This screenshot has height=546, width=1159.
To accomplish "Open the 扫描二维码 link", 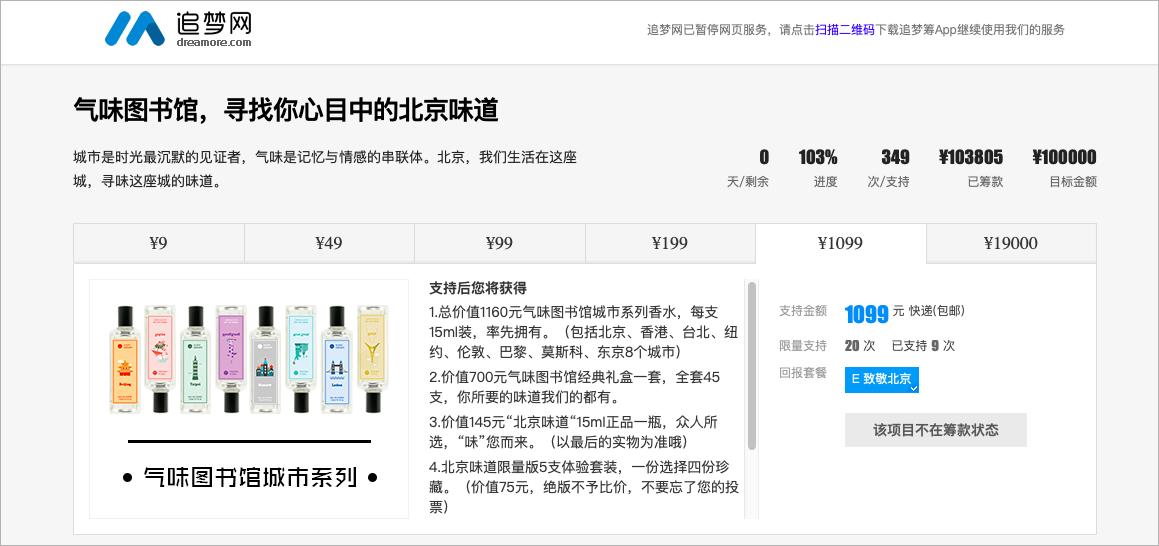I will click(845, 30).
